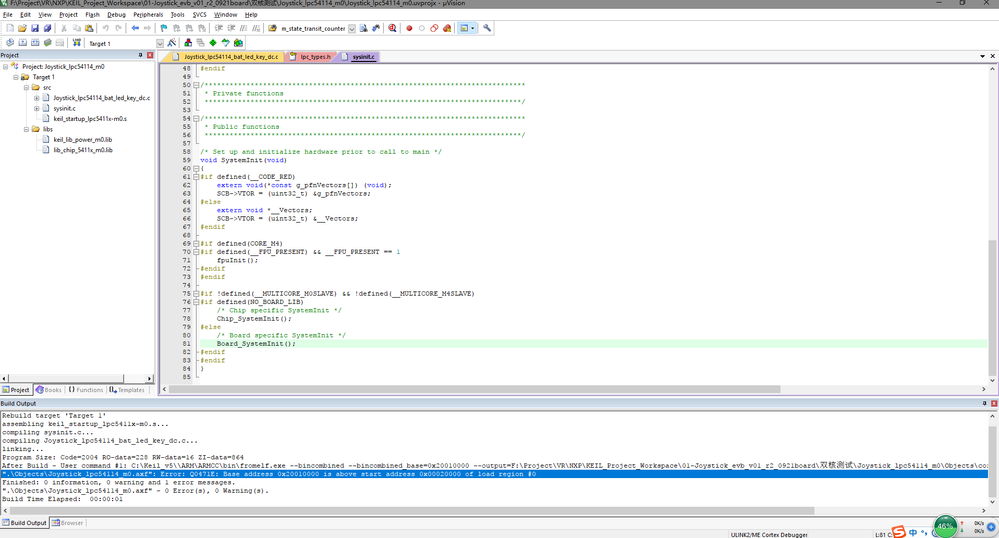
Task: Create a new file with the New toolbar icon
Action: pos(10,28)
